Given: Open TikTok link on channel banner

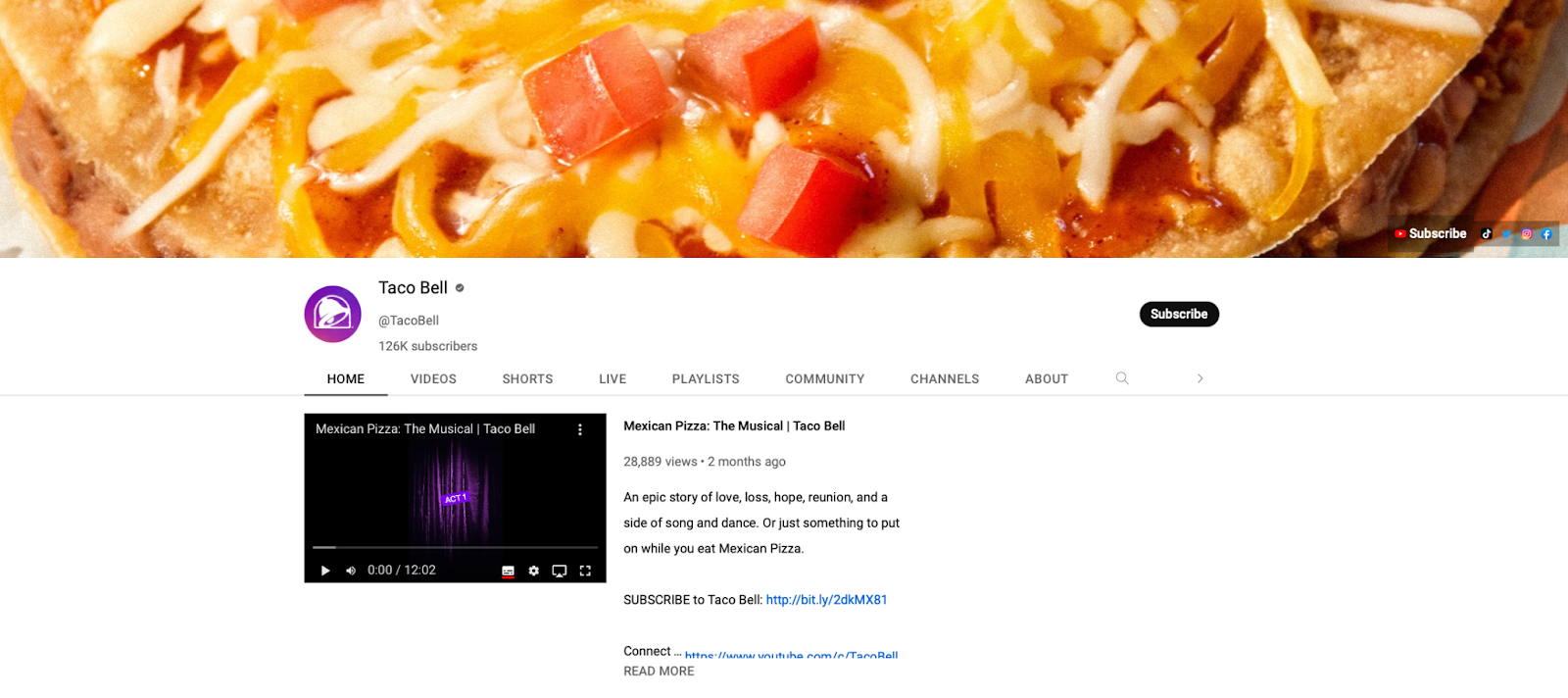Looking at the screenshot, I should (x=1487, y=234).
